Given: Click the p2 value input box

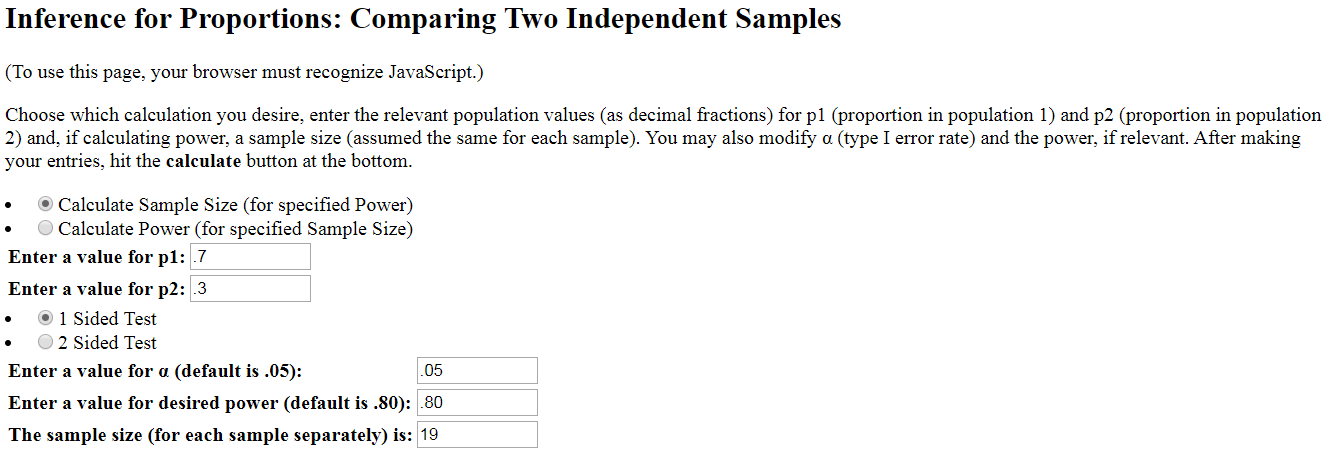Looking at the screenshot, I should 250,289.
